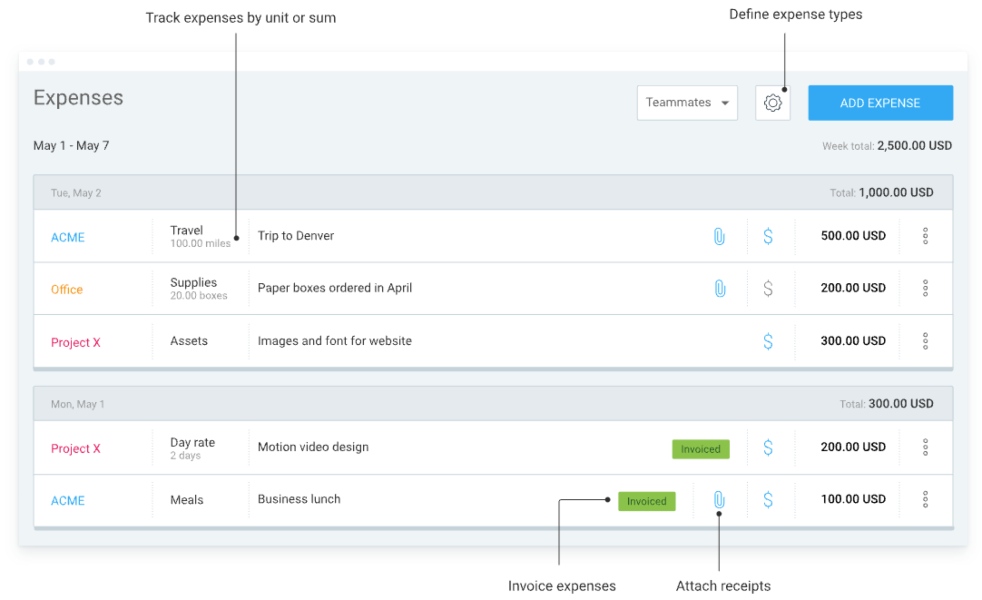Click Invoiced green tag on Business lunch
Image resolution: width=982 pixels, height=600 pixels.
(x=646, y=501)
